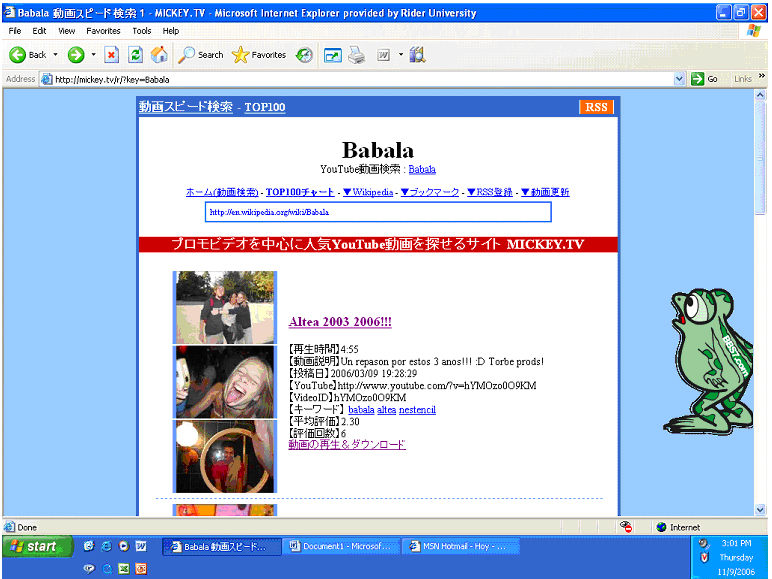
Task: Click the scrollbar down arrow
Action: click(760, 510)
